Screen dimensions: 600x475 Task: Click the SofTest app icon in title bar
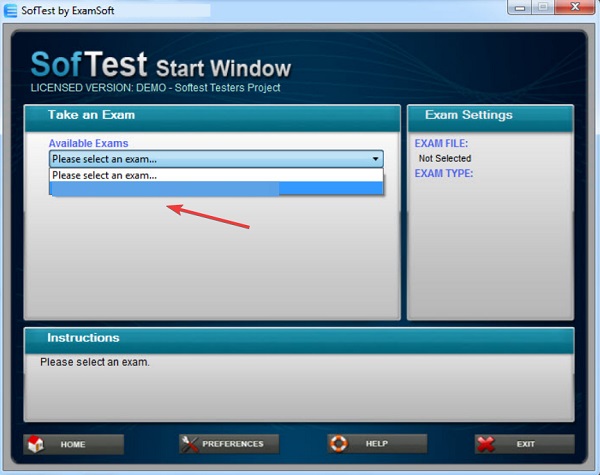10,11
